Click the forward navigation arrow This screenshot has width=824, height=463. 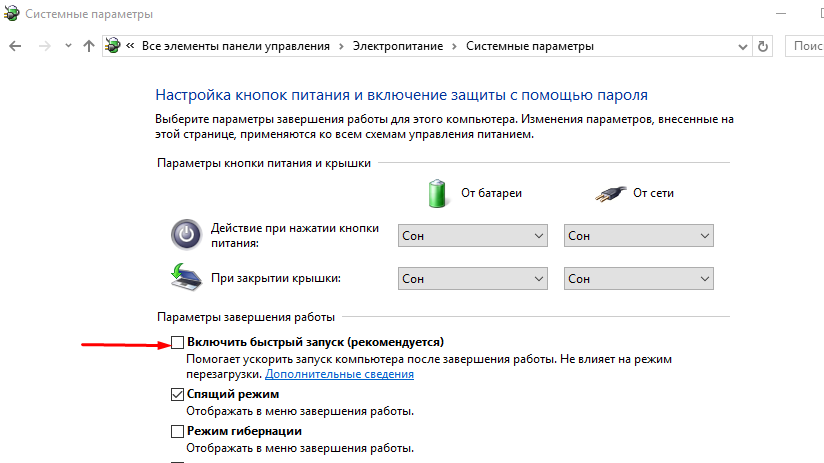(45, 46)
